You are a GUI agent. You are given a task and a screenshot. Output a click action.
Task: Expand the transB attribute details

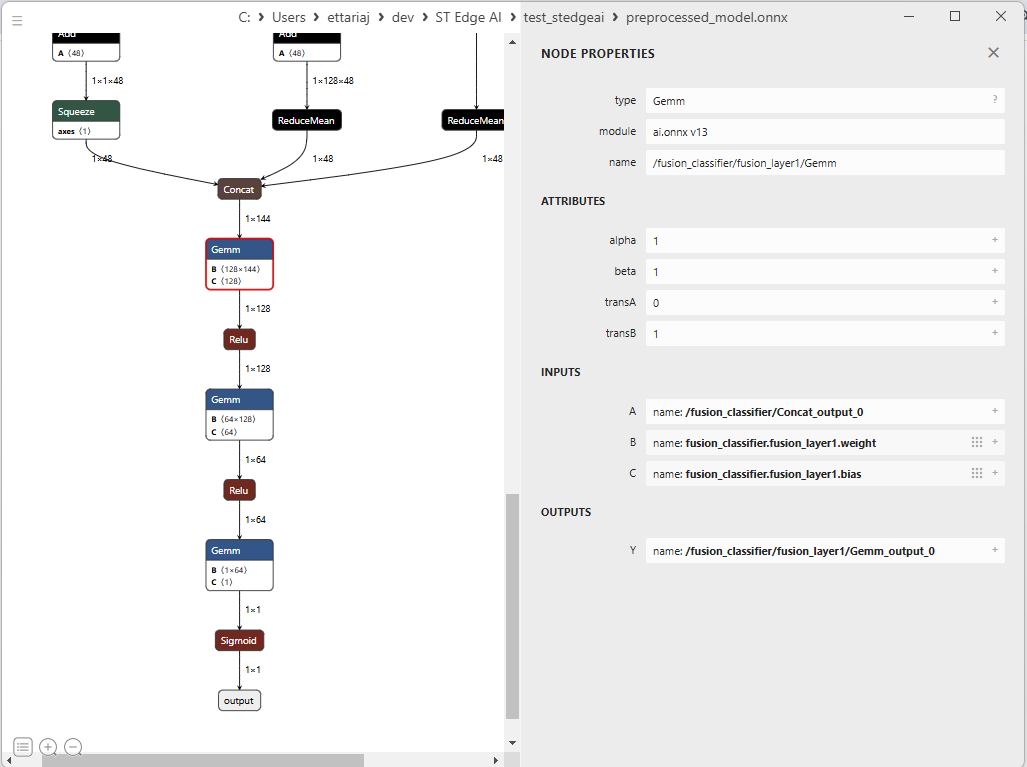994,333
